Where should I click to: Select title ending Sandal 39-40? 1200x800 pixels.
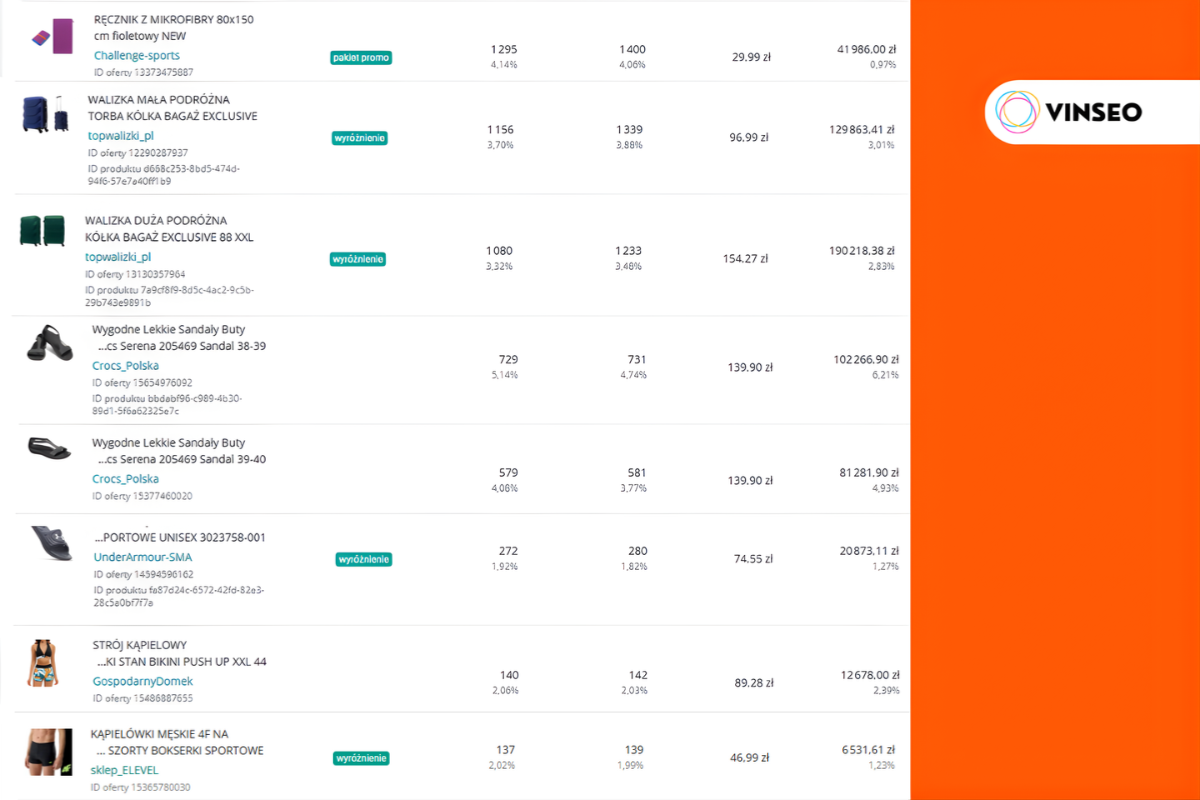pos(179,451)
